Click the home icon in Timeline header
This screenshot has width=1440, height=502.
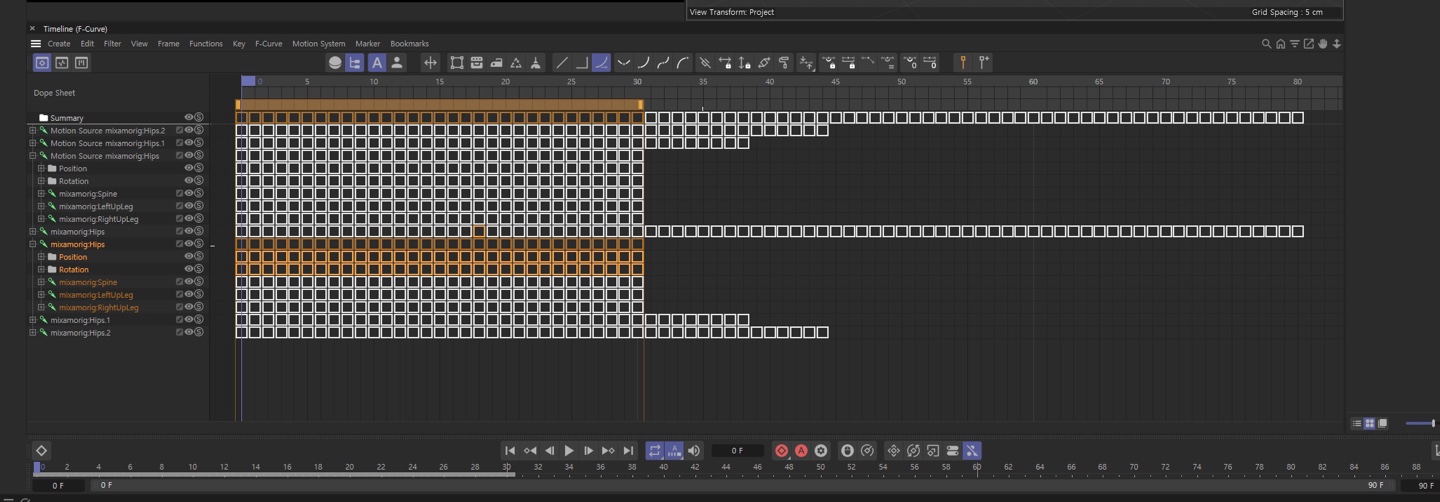pyautogui.click(x=1280, y=44)
